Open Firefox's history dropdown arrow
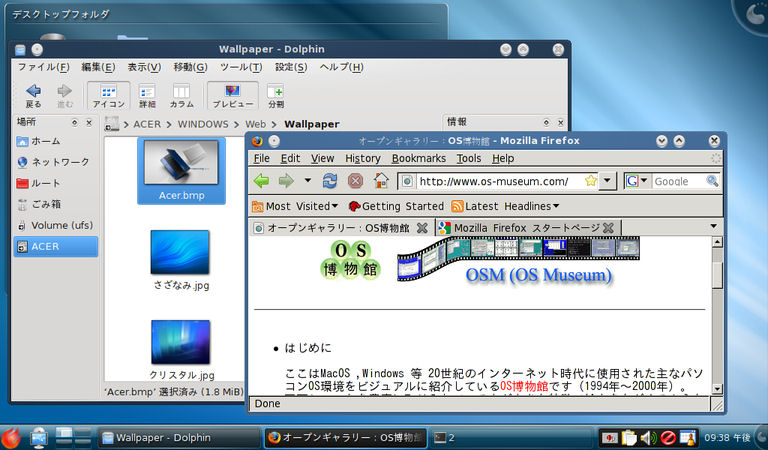The image size is (768, 450). point(308,181)
